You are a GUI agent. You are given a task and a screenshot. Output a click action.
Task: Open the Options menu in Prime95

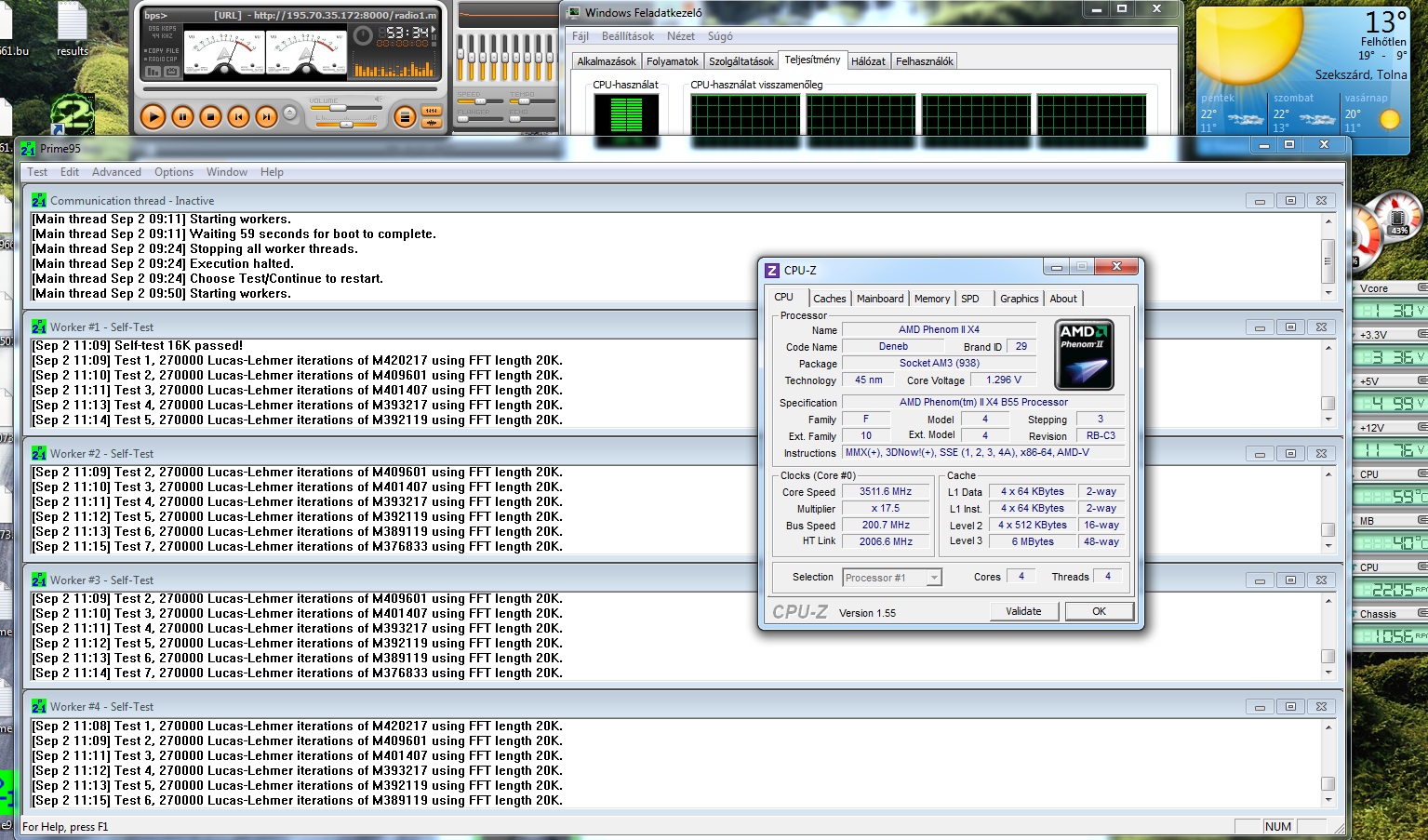pos(174,172)
